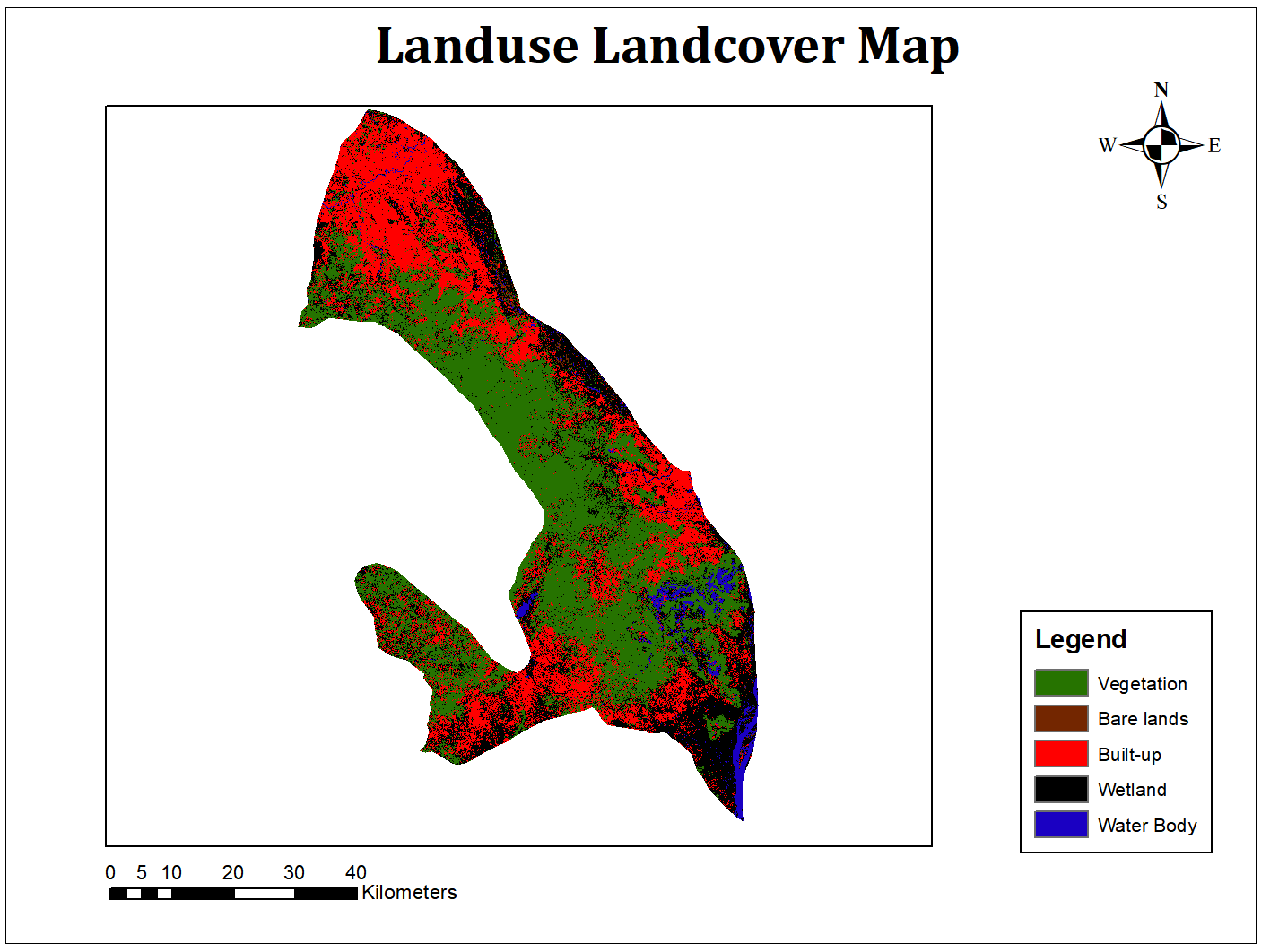
Task: Click the scale bar below the map
Action: click(x=233, y=893)
